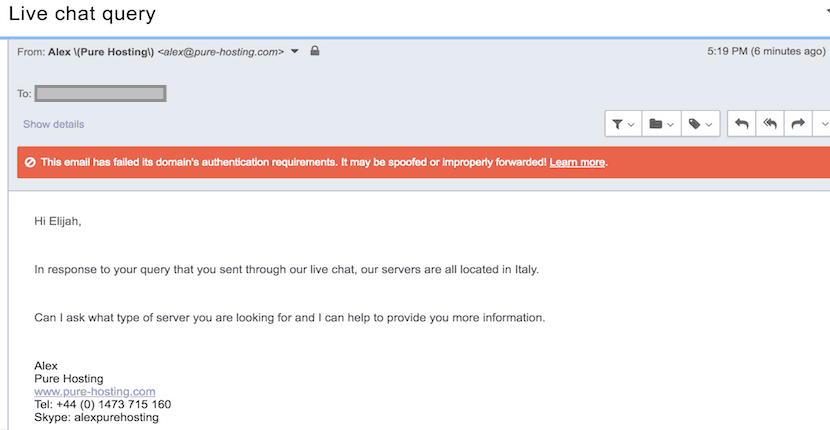Click the Reply arrow icon
The height and width of the screenshot is (430, 830).
pos(742,124)
